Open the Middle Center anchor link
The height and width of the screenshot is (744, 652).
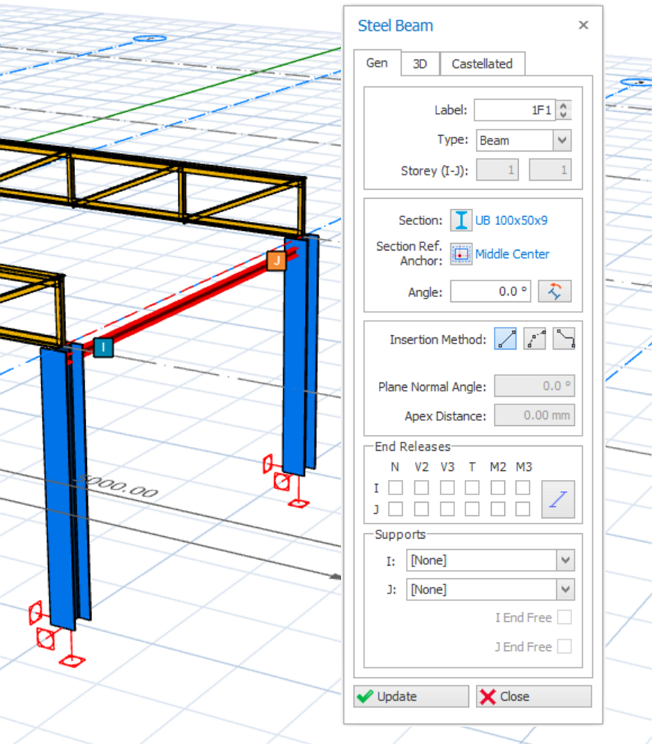[x=512, y=254]
